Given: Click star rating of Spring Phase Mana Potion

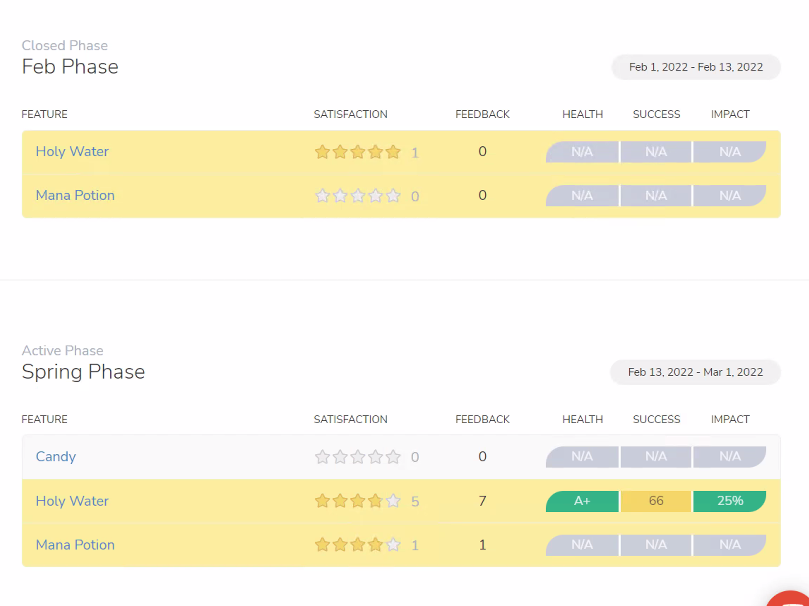Looking at the screenshot, I should 358,545.
